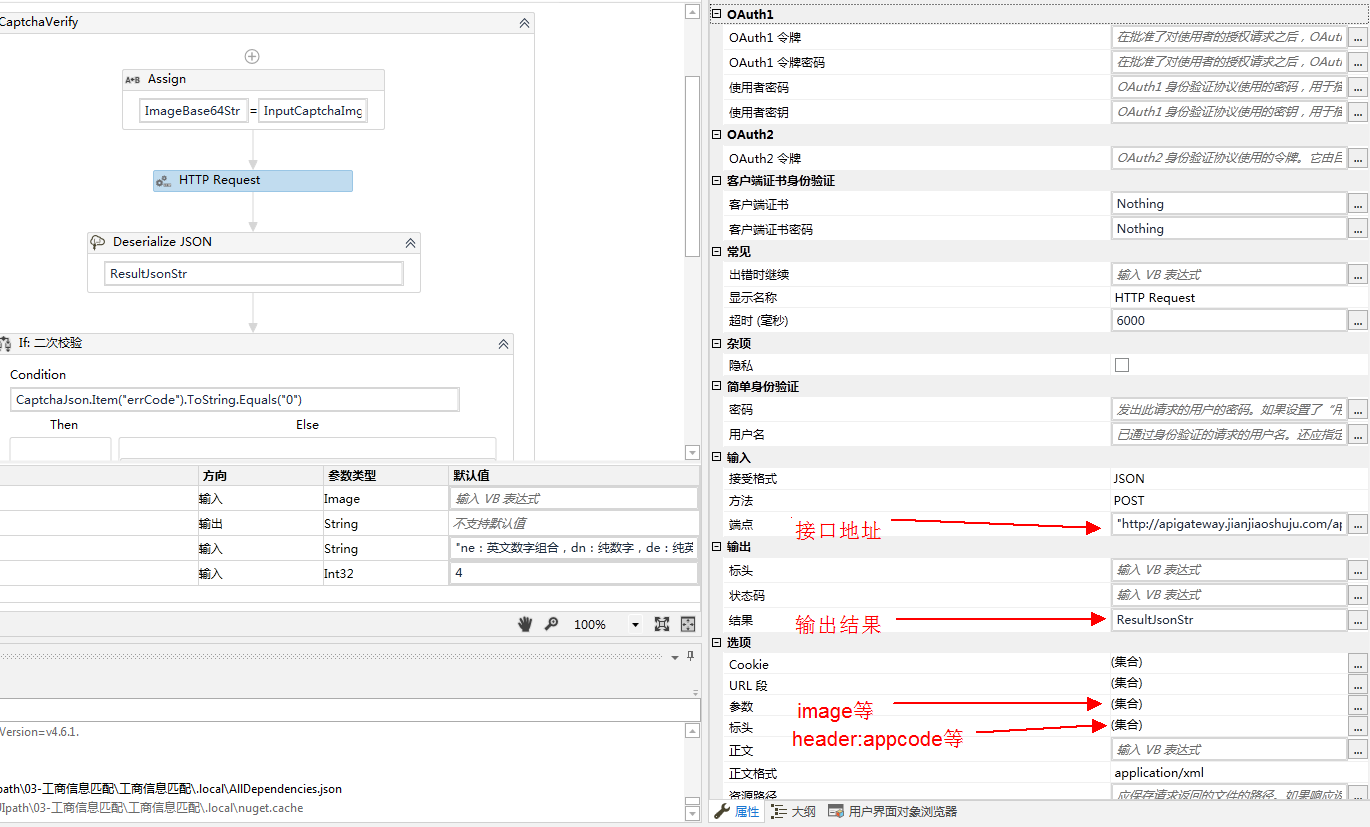Click the output panel pin icon
Image resolution: width=1370 pixels, height=827 pixels.
[x=690, y=657]
